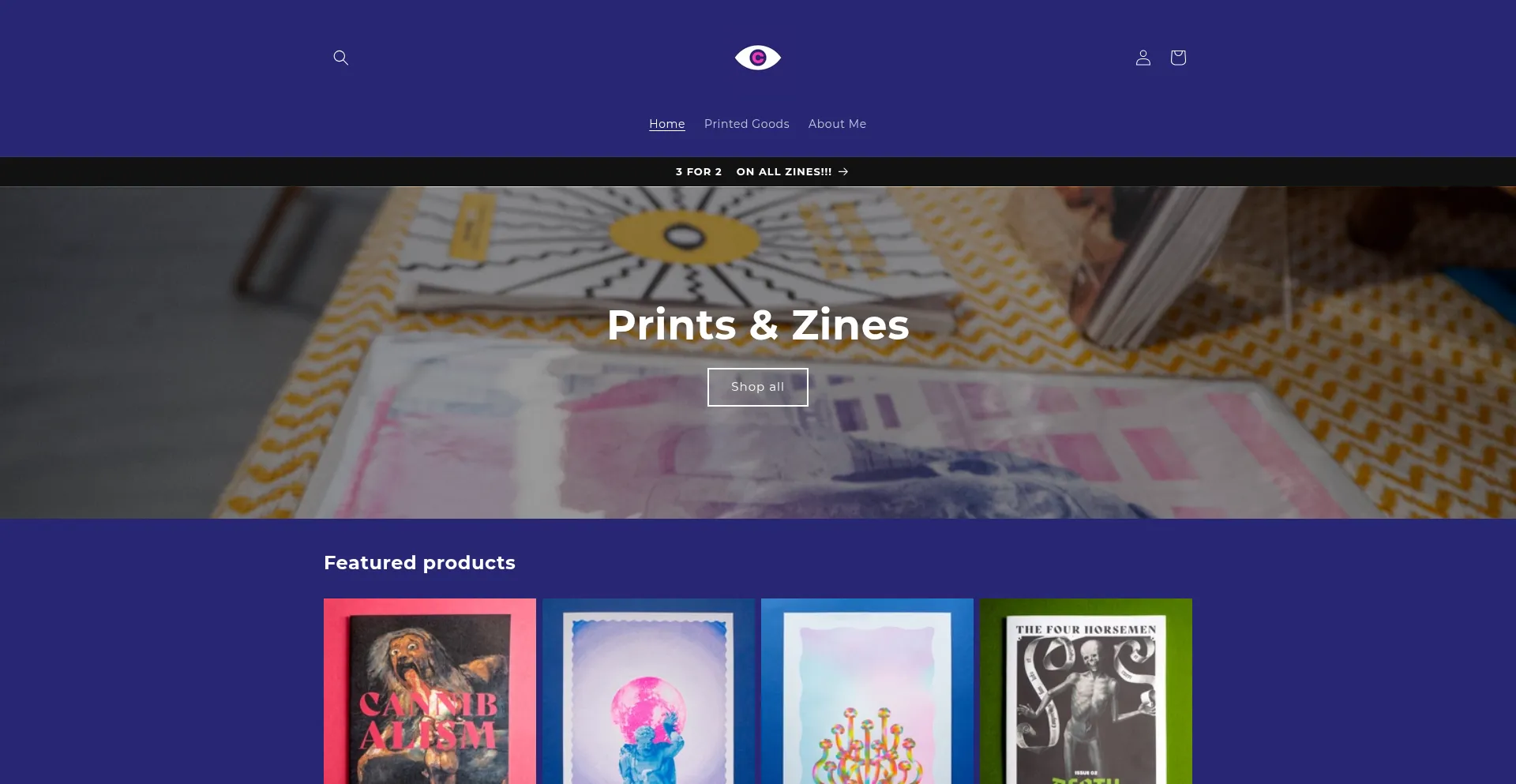Click the 3 FOR 2 announcement text
The width and height of the screenshot is (1516, 784).
pos(699,171)
